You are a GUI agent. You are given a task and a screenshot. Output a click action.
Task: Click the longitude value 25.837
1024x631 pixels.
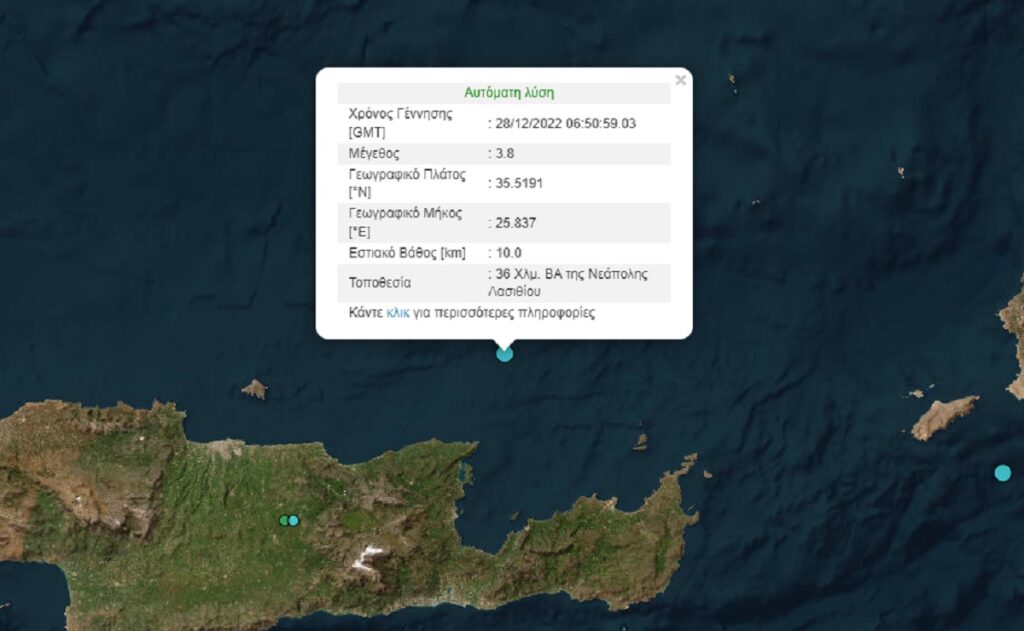tap(515, 223)
